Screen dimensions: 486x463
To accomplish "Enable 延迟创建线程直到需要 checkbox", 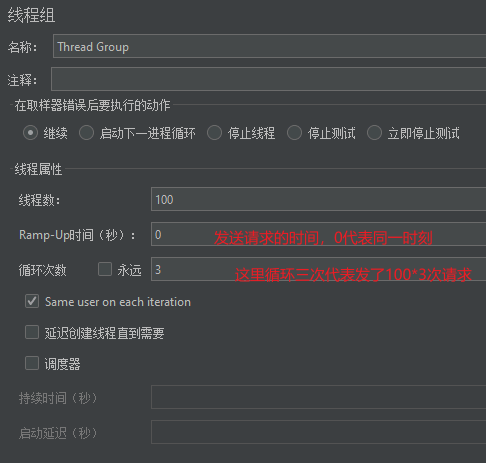I will 32,332.
